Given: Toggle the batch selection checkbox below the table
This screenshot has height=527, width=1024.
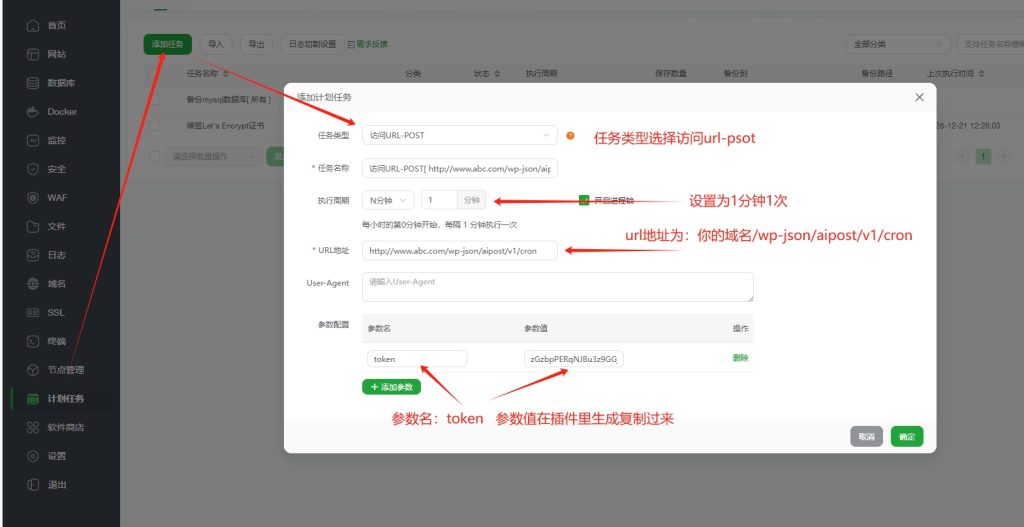Looking at the screenshot, I should point(154,157).
